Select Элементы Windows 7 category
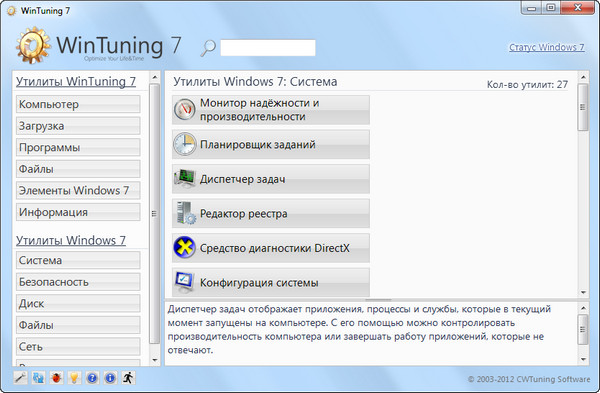This screenshot has width=600, height=393. pos(78,190)
